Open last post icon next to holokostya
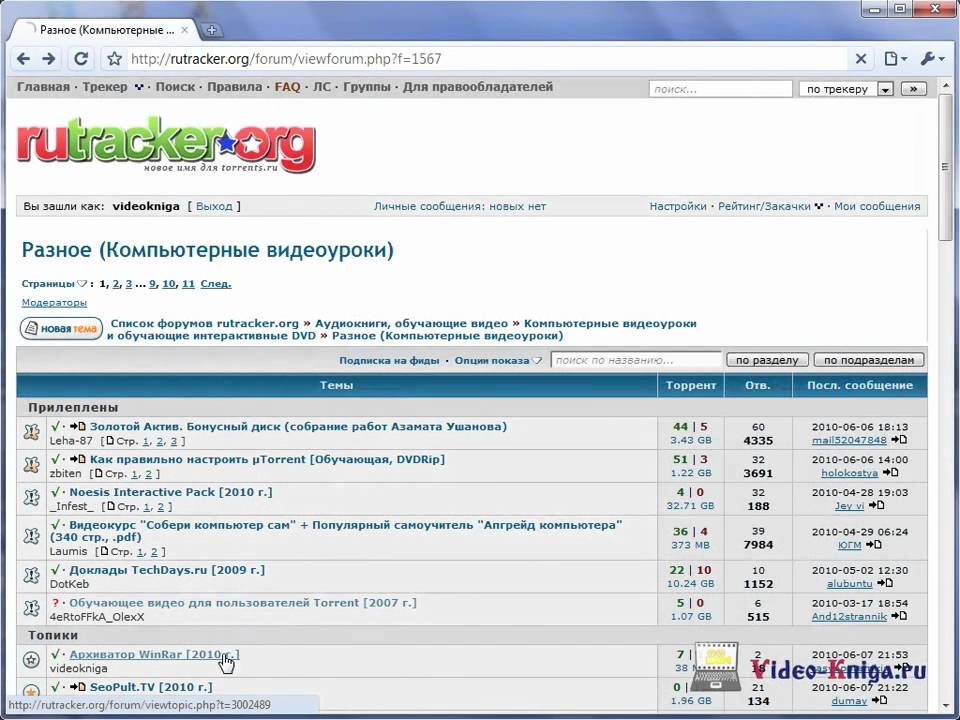 (890, 472)
